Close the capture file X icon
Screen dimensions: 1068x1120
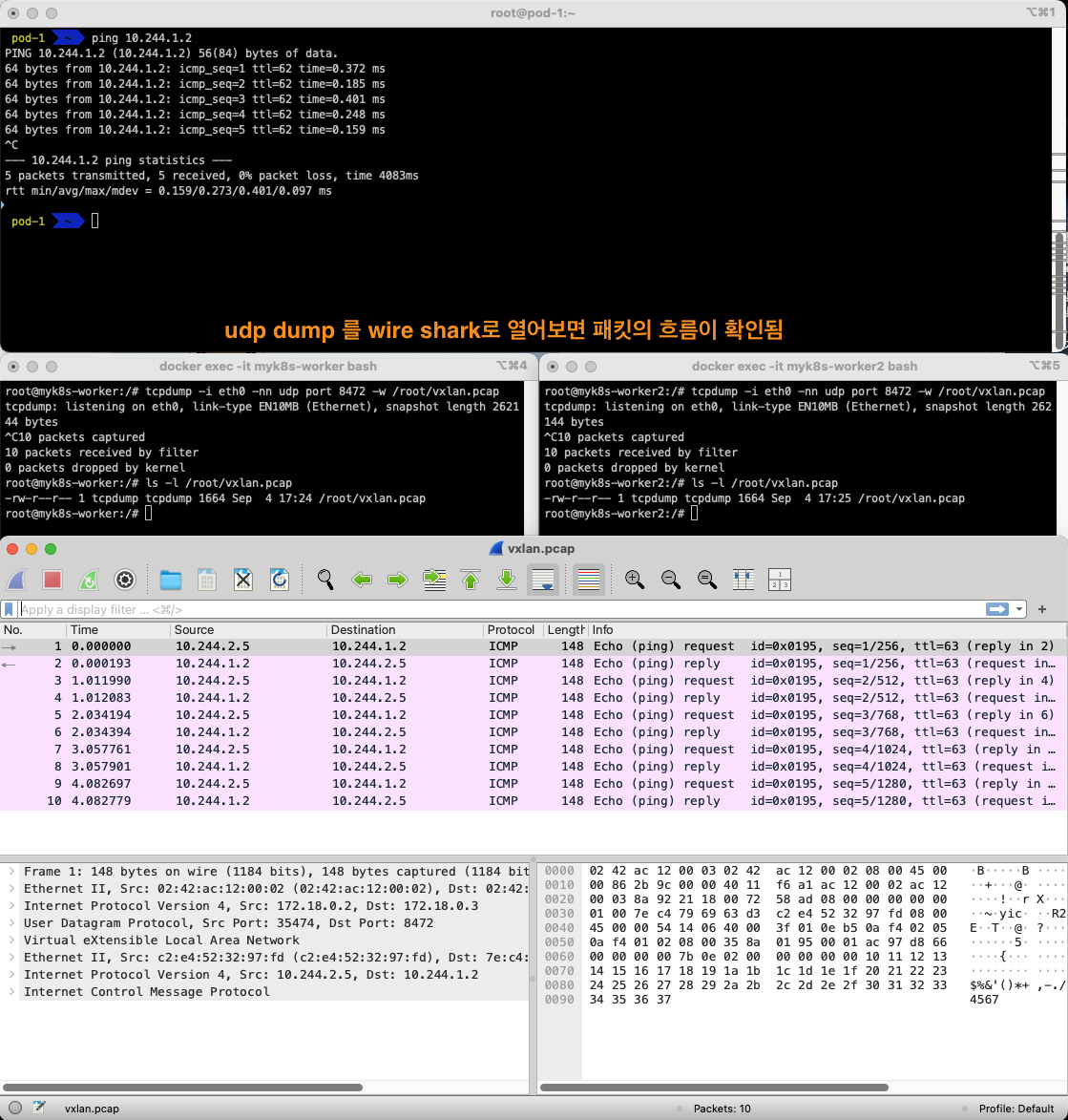tap(243, 580)
